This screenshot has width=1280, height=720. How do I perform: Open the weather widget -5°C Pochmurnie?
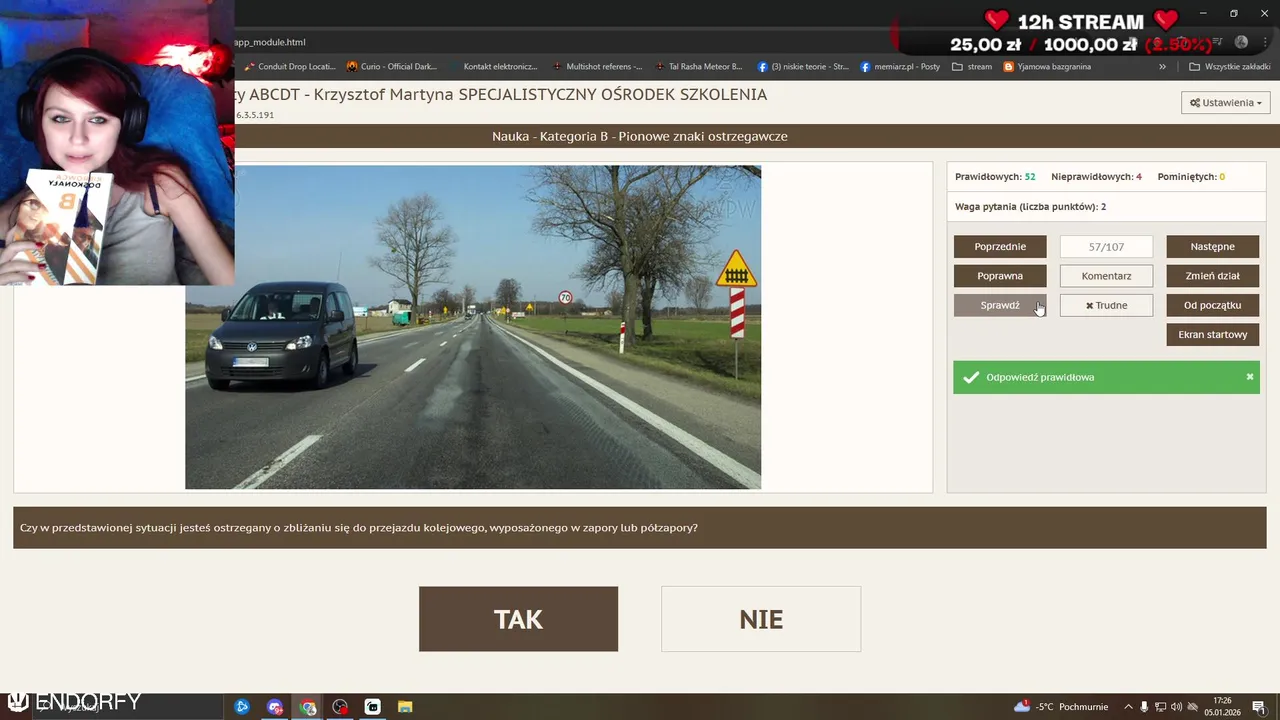1060,707
